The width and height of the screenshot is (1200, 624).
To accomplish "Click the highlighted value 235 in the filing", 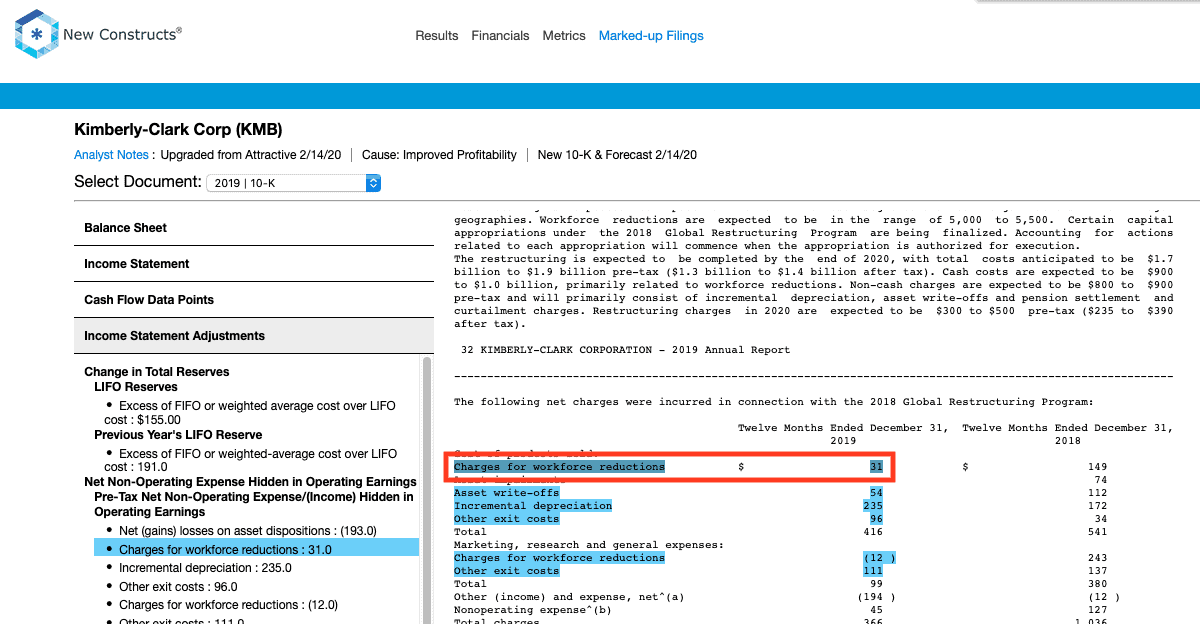I will click(873, 506).
